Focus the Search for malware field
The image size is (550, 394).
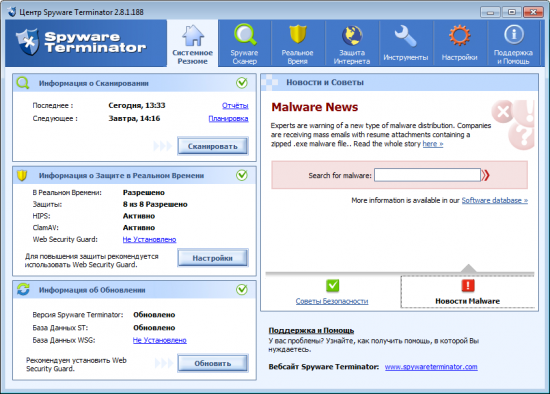(x=427, y=175)
